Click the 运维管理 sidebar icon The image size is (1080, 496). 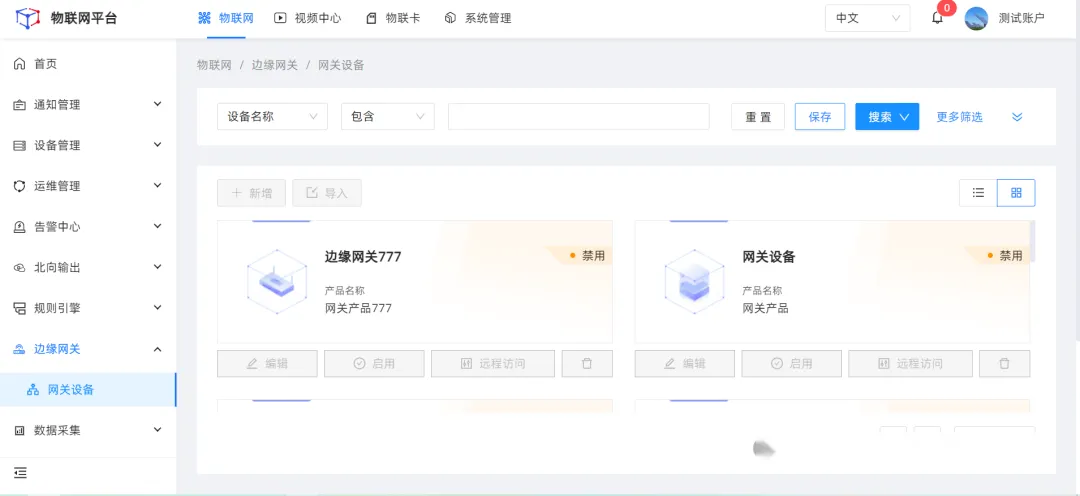[20, 186]
